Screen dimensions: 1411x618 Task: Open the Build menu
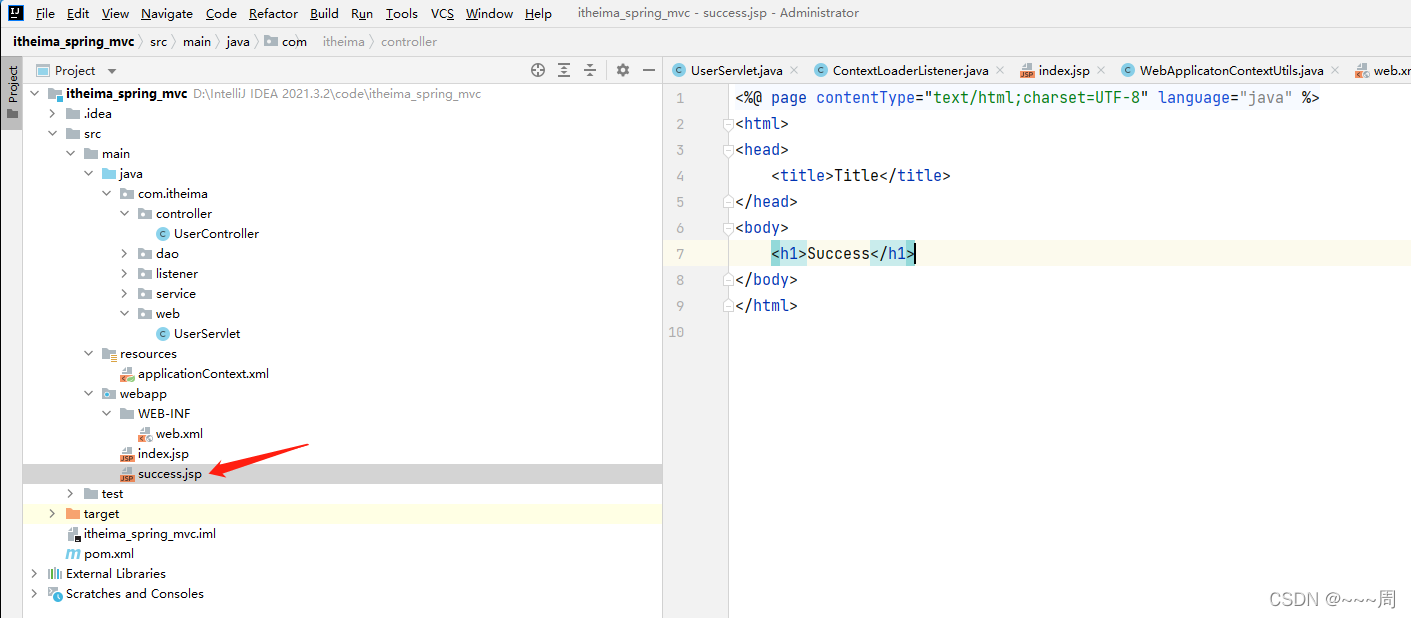point(324,13)
